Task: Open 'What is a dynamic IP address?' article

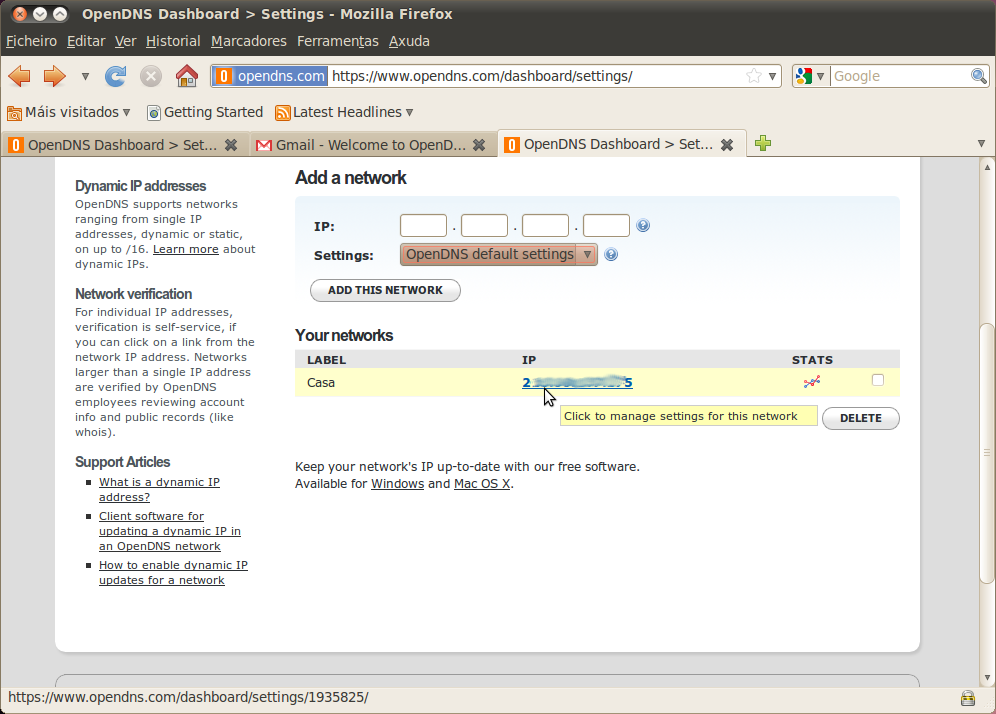Action: (x=159, y=490)
